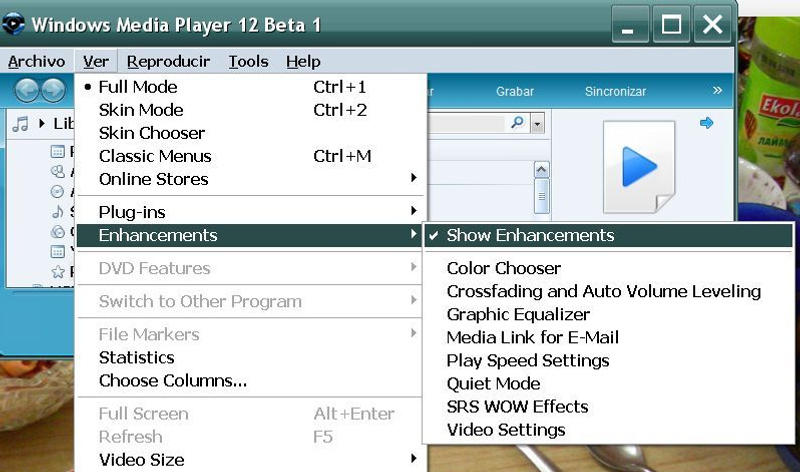The width and height of the screenshot is (800, 472).
Task: Click the music note Library icon
Action: [19, 124]
